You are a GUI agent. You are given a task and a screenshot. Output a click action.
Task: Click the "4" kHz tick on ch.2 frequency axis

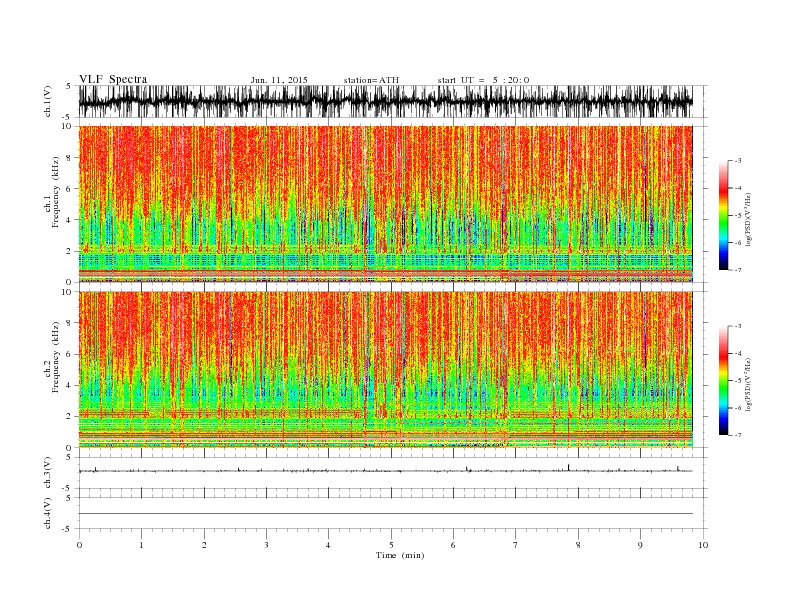pos(70,385)
